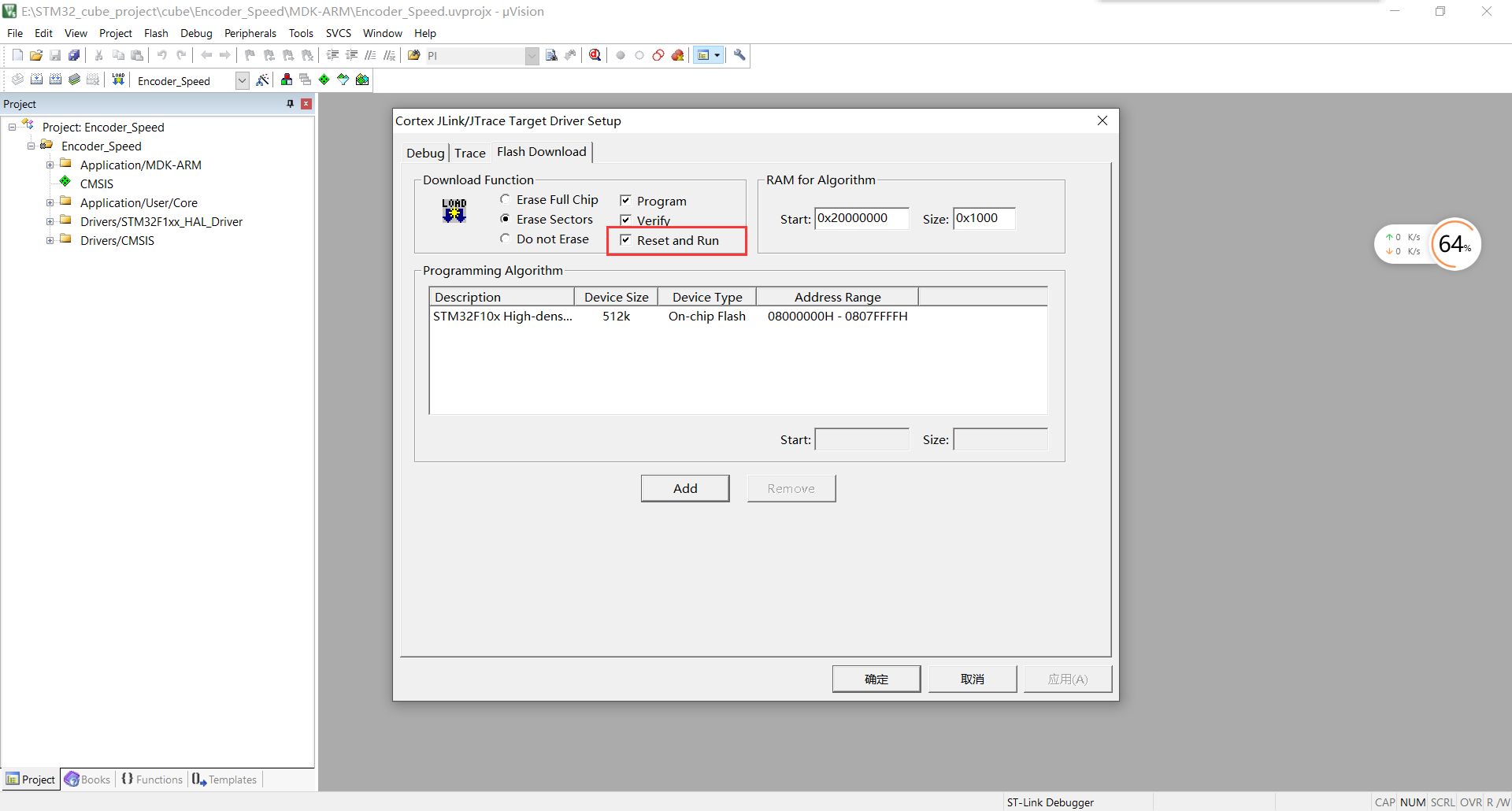Image resolution: width=1512 pixels, height=811 pixels.
Task: Click the Description column header
Action: [502, 297]
